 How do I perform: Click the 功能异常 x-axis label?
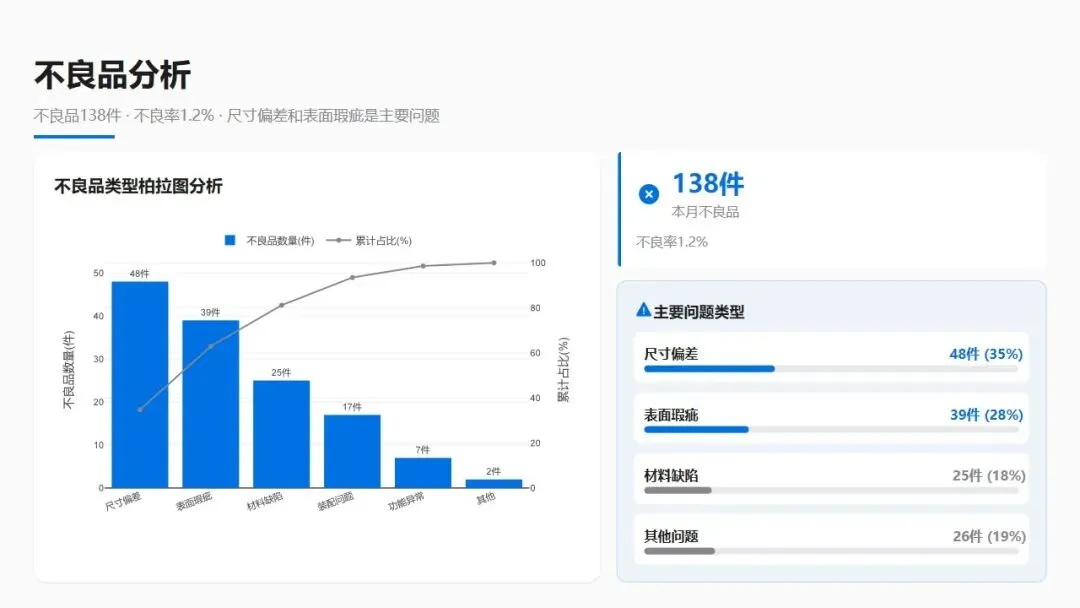click(406, 501)
